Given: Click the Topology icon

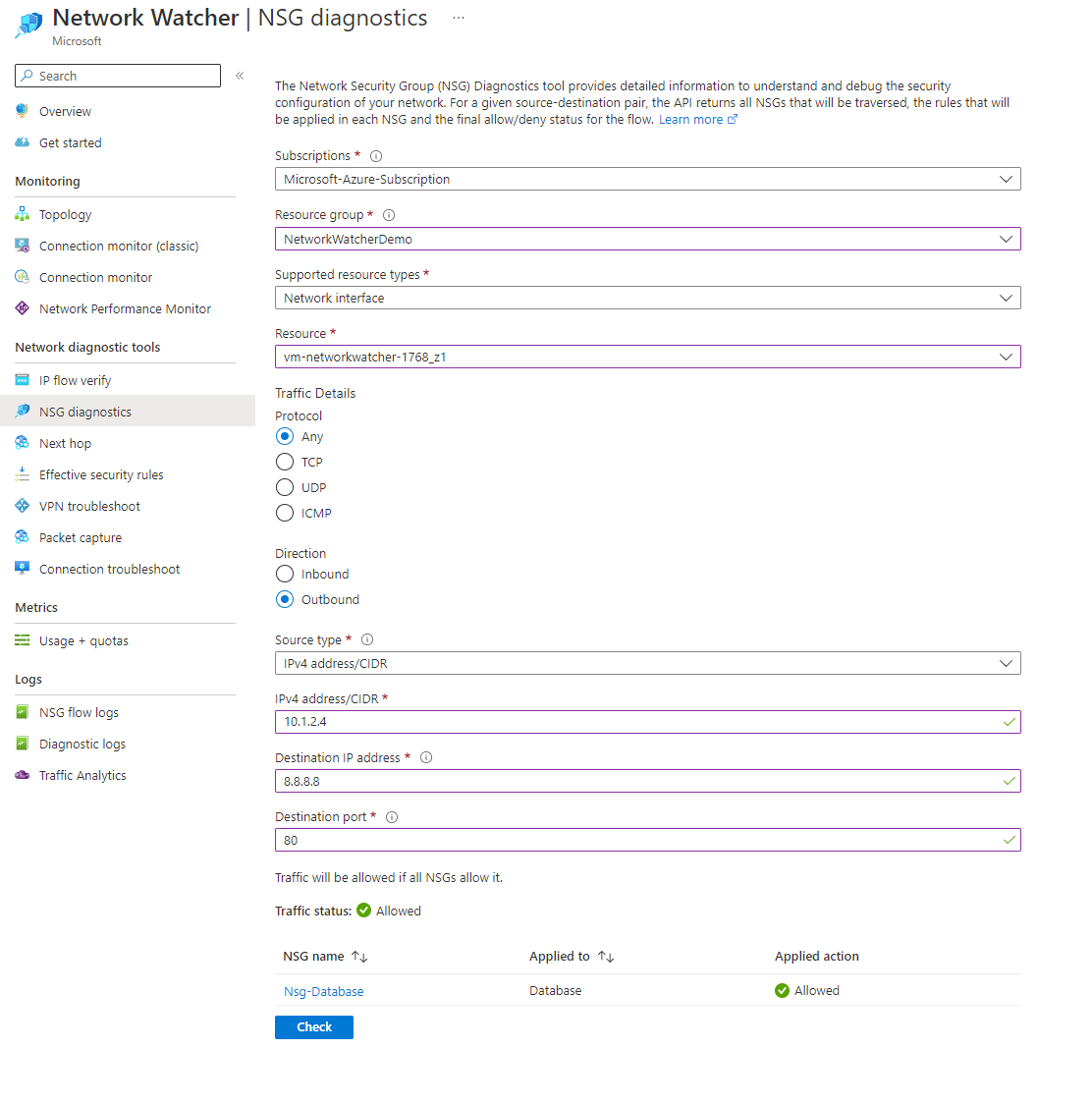Looking at the screenshot, I should (x=23, y=213).
